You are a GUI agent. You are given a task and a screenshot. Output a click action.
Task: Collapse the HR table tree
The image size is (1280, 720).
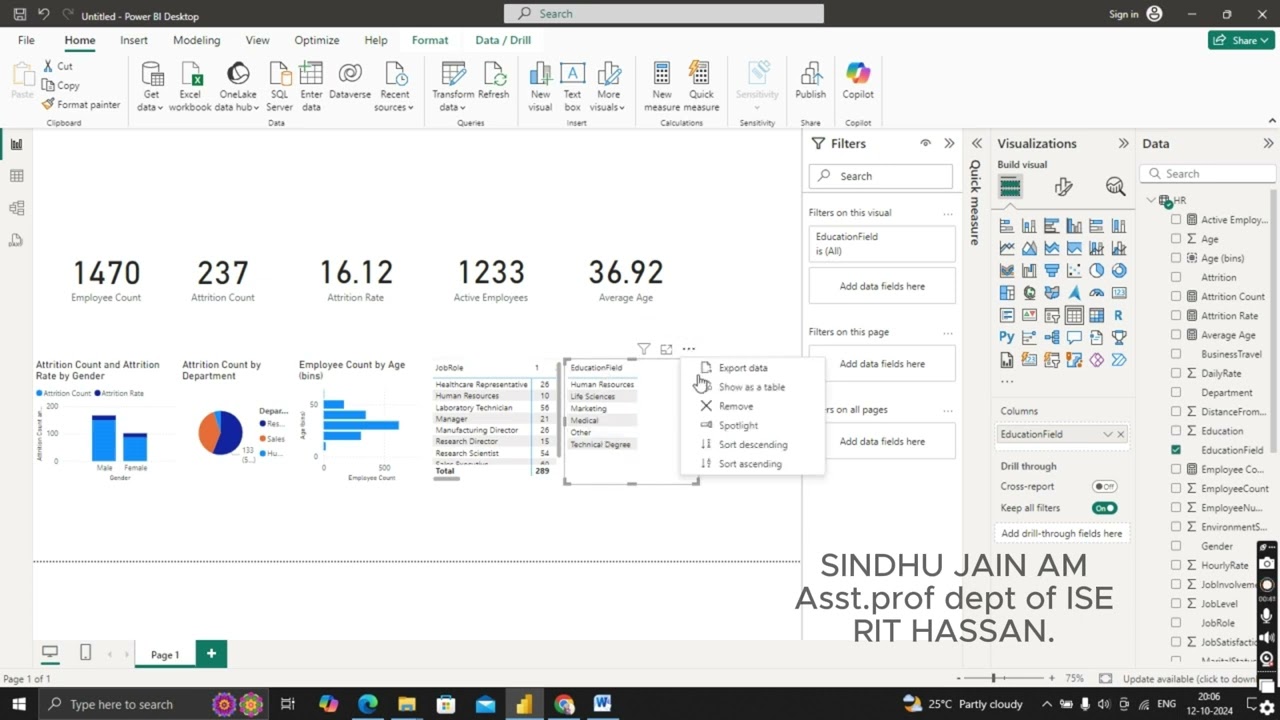(1151, 201)
